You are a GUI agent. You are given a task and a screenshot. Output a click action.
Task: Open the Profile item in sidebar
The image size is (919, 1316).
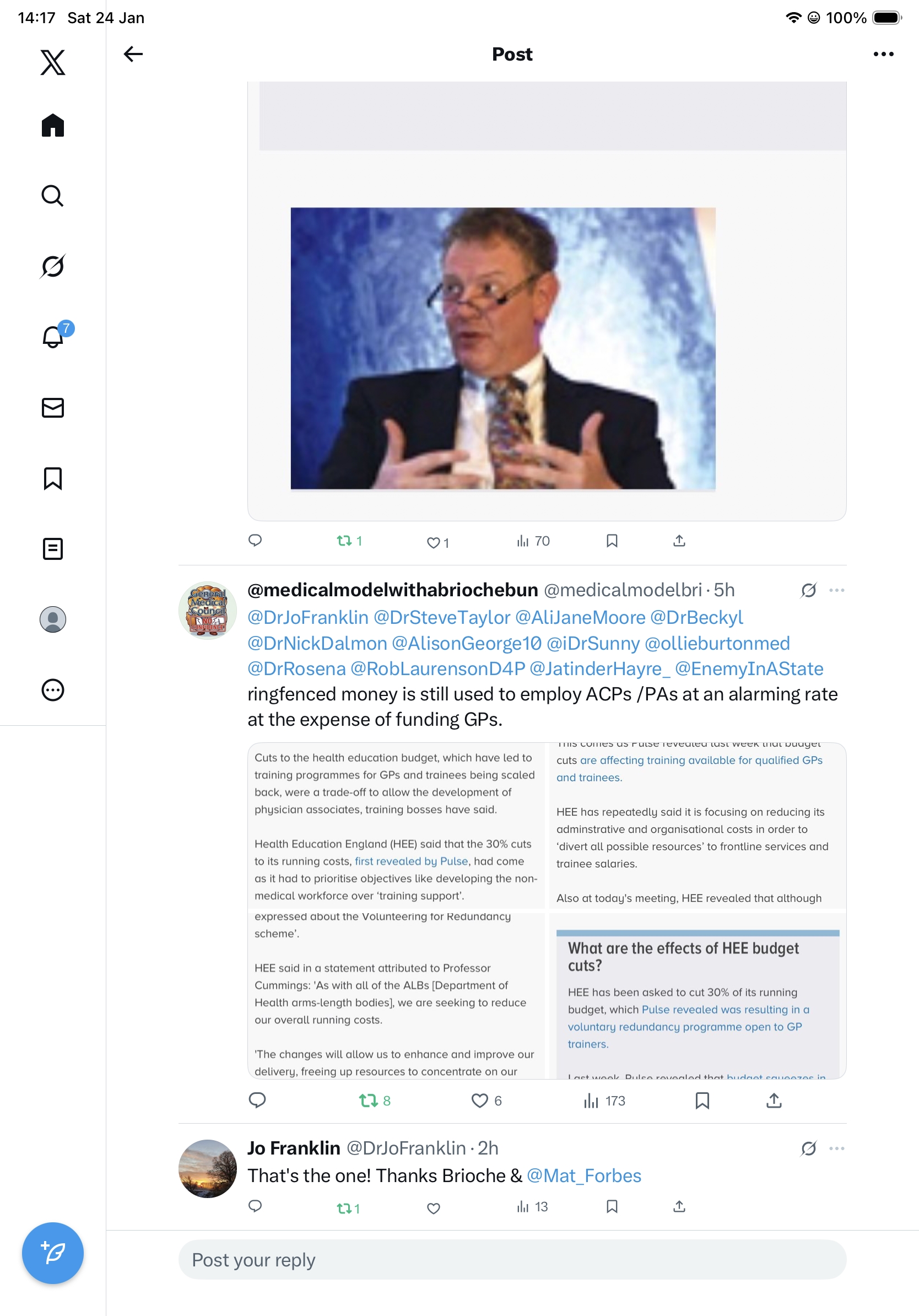coord(53,619)
